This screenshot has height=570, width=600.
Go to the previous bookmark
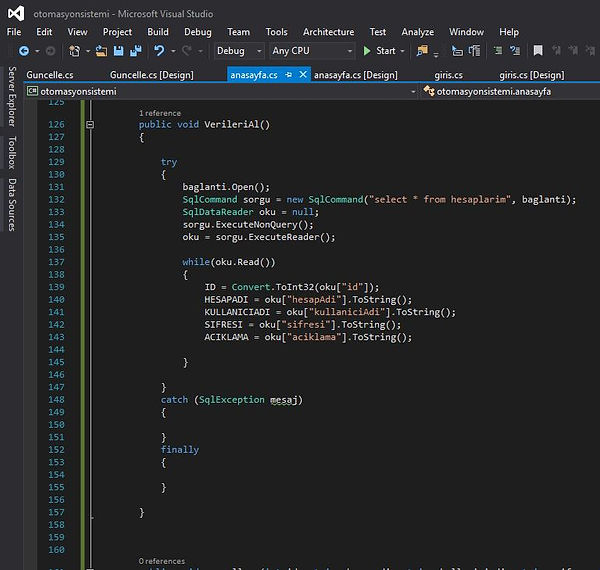pyautogui.click(x=556, y=51)
